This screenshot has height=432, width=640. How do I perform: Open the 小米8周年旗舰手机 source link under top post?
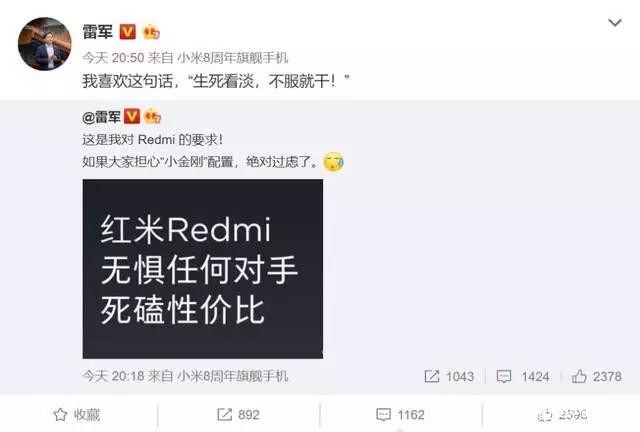233,58
